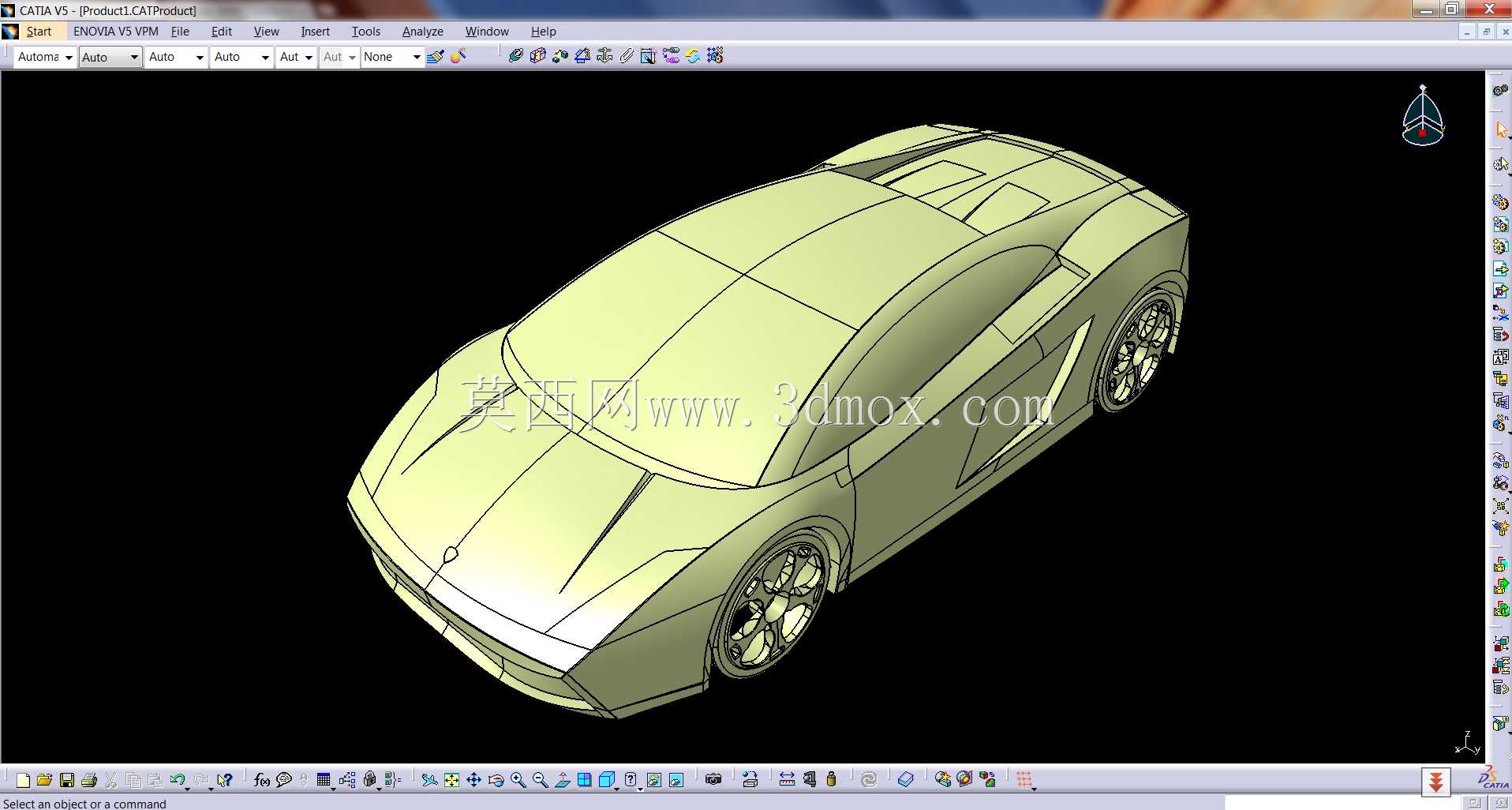Click the isometric view cube icon
This screenshot has height=810, width=1512.
tap(605, 780)
